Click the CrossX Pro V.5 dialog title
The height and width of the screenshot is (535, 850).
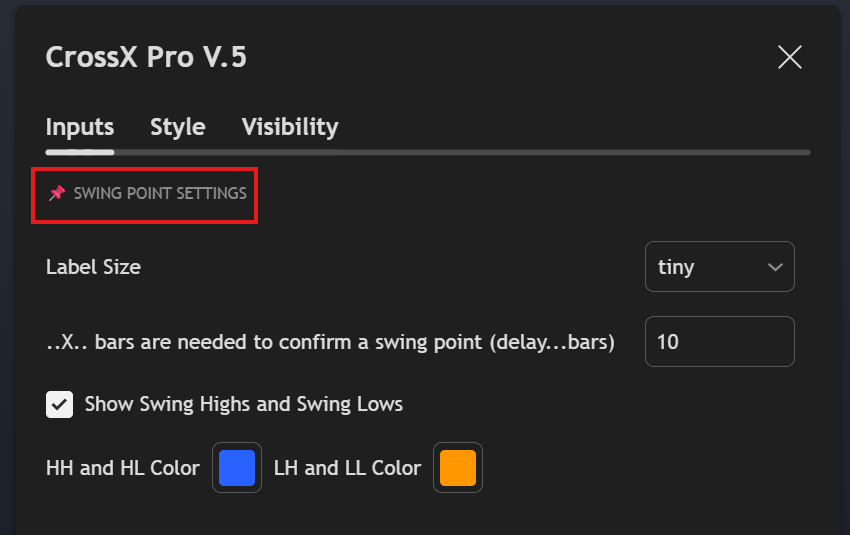coord(146,57)
